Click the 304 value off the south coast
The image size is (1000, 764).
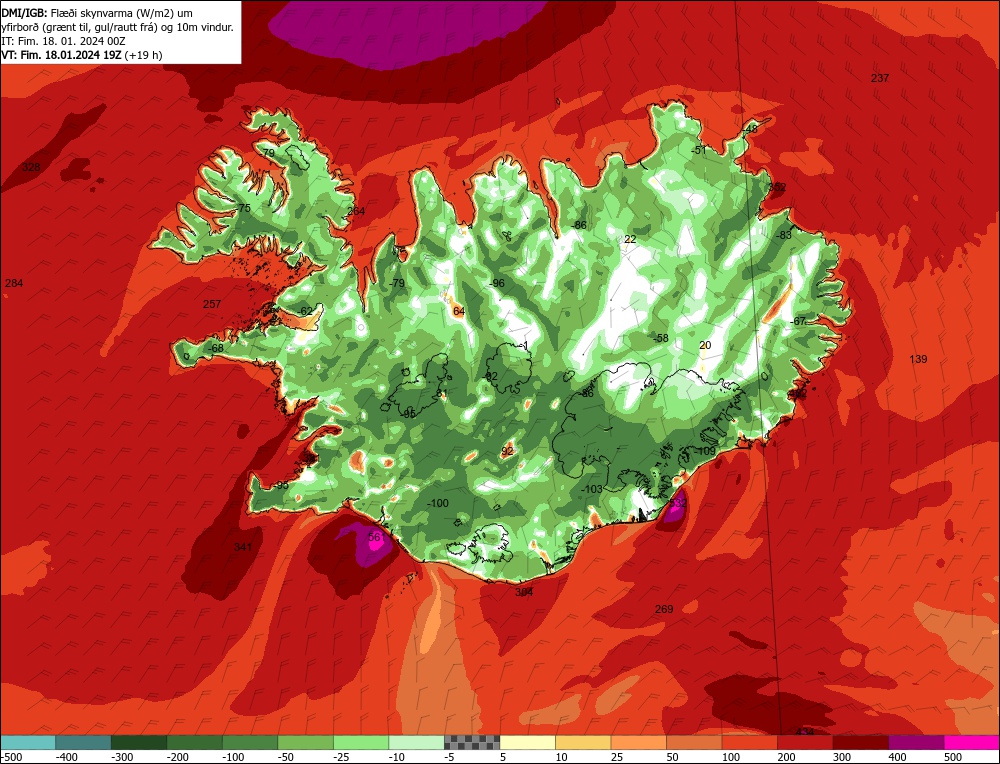click(x=524, y=592)
